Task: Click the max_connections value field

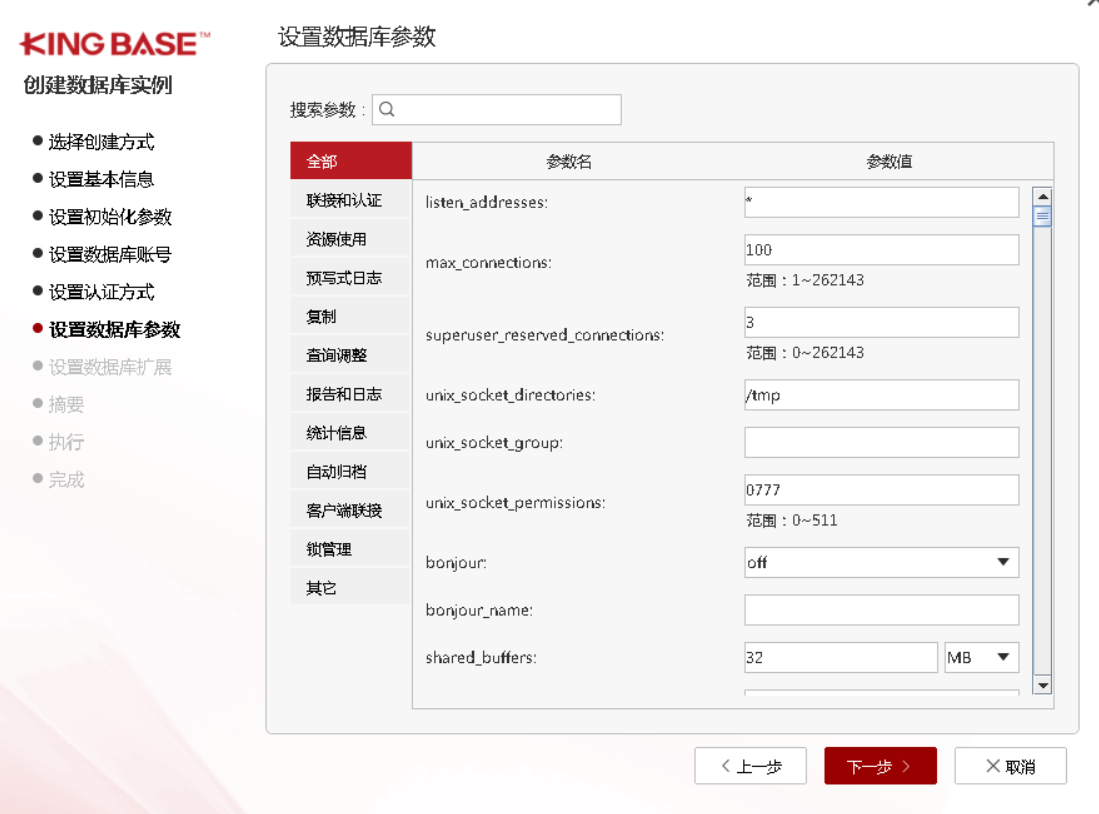Action: pos(881,250)
